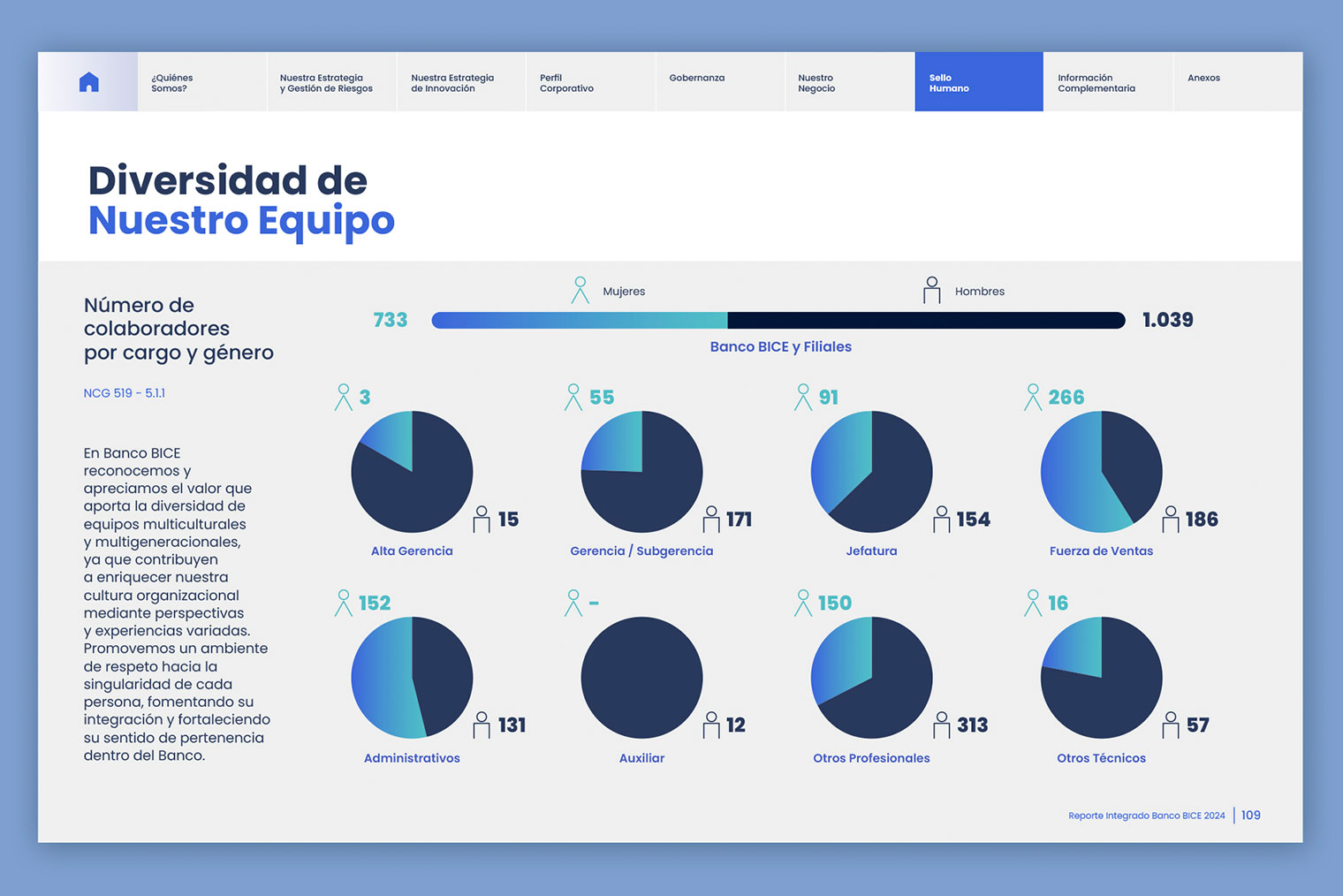The image size is (1343, 896).
Task: Click the Mujeres icon above the Auxiliar chart
Action: 573,602
